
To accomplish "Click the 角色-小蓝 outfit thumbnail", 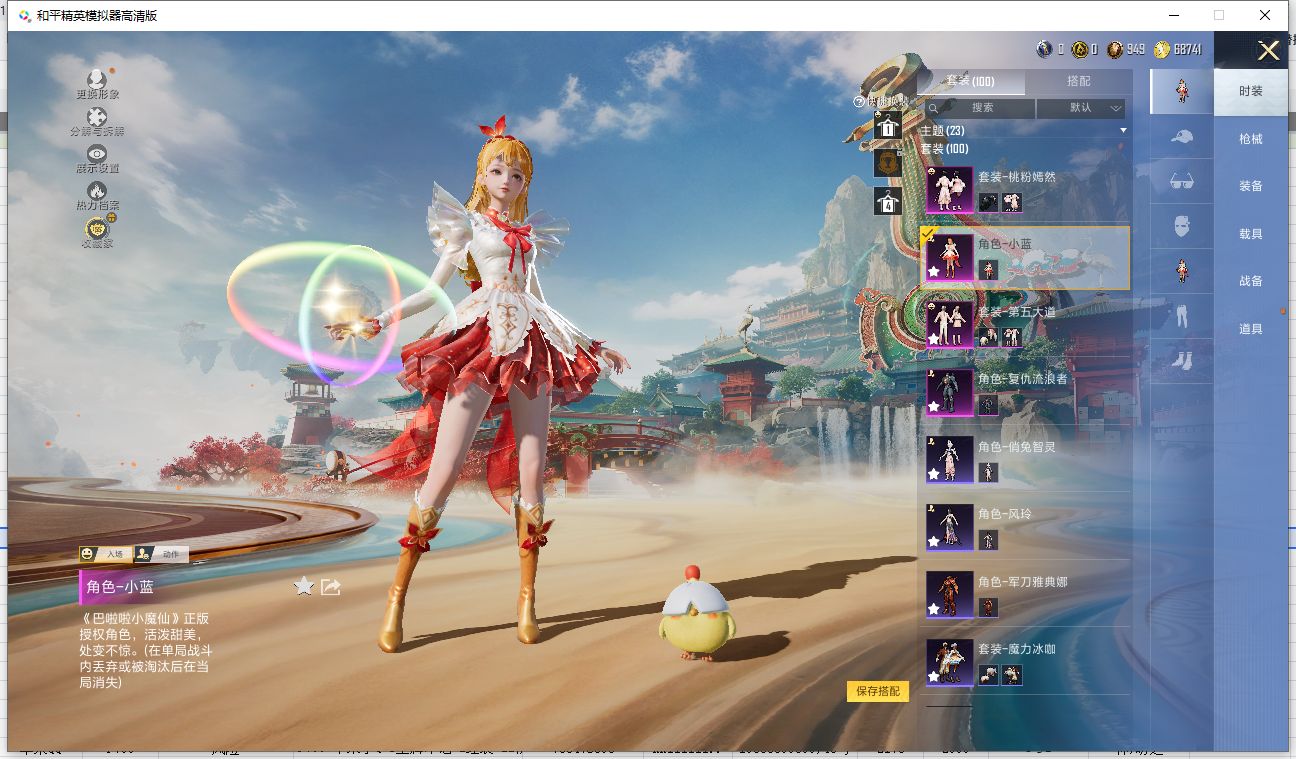I will pos(949,257).
